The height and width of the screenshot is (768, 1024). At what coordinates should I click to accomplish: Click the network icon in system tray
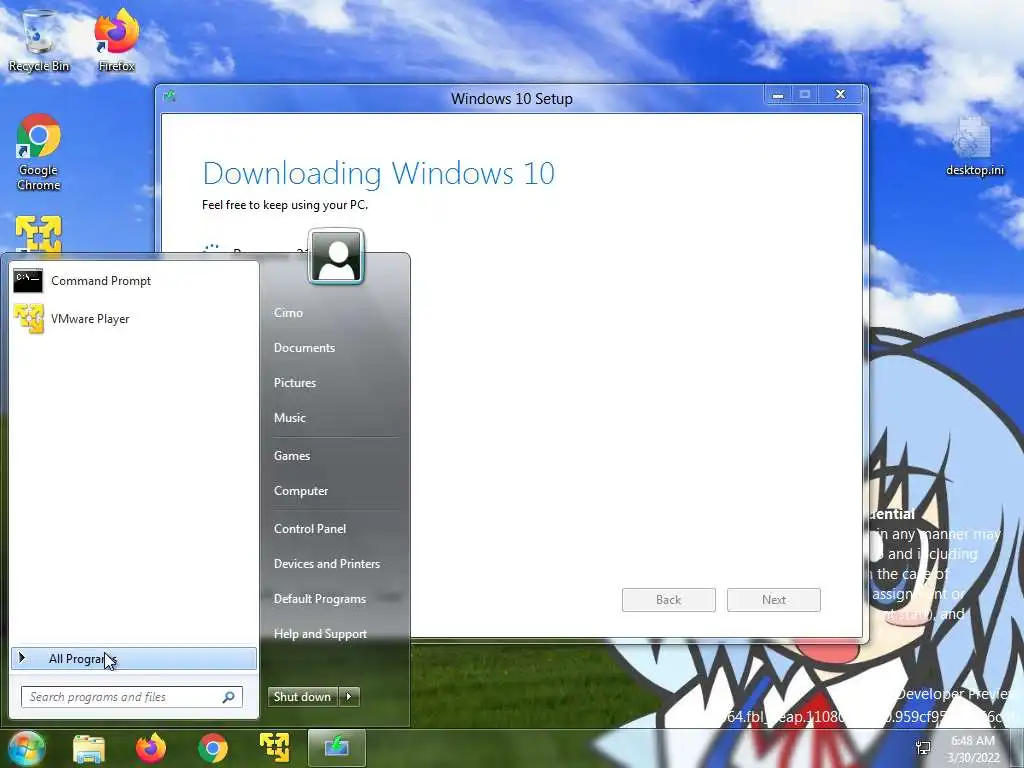pos(923,748)
